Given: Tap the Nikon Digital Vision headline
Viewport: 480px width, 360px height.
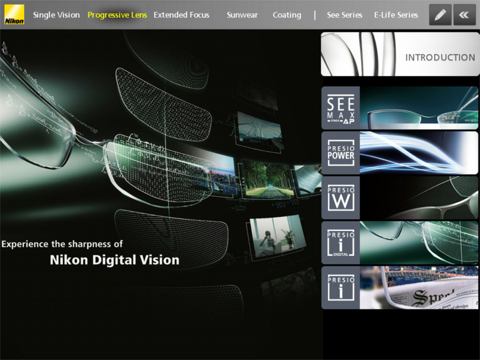Looking at the screenshot, I should tap(114, 260).
